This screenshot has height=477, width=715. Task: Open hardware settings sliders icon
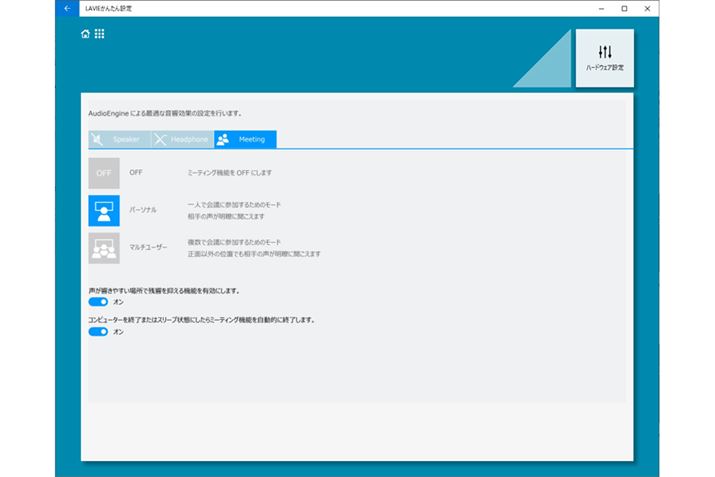(604, 51)
